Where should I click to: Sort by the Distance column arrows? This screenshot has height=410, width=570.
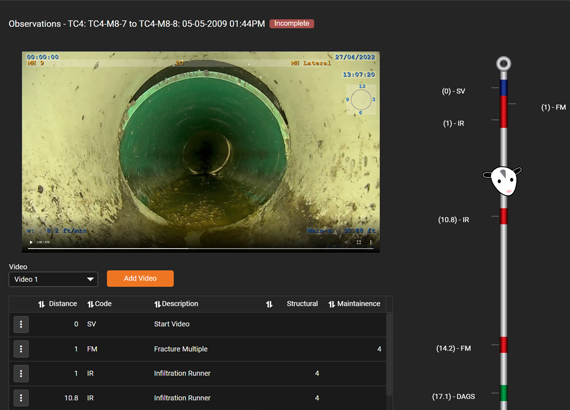41,304
